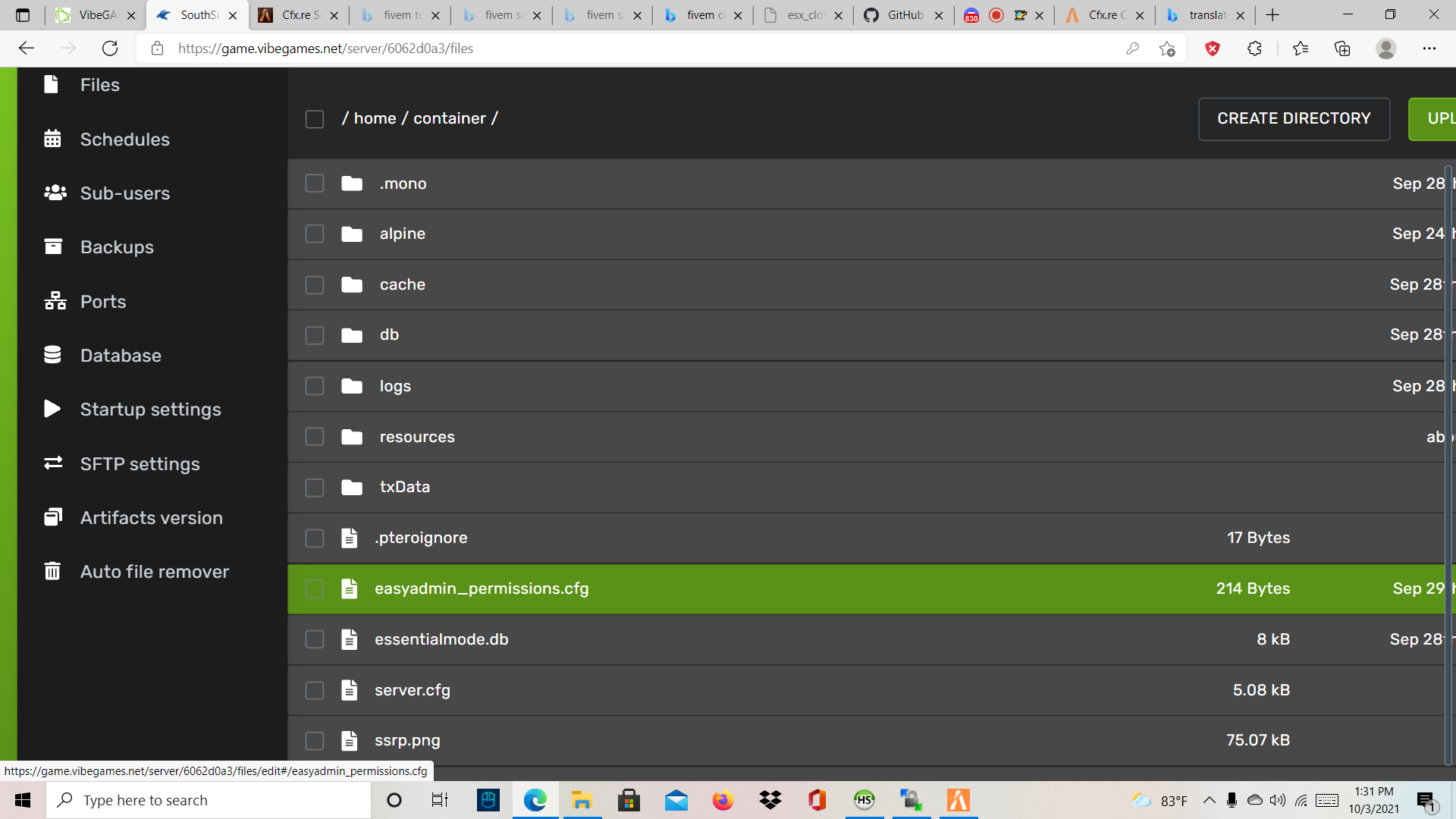The height and width of the screenshot is (819, 1456).
Task: Open the browser settings and more menu
Action: coord(1429,49)
